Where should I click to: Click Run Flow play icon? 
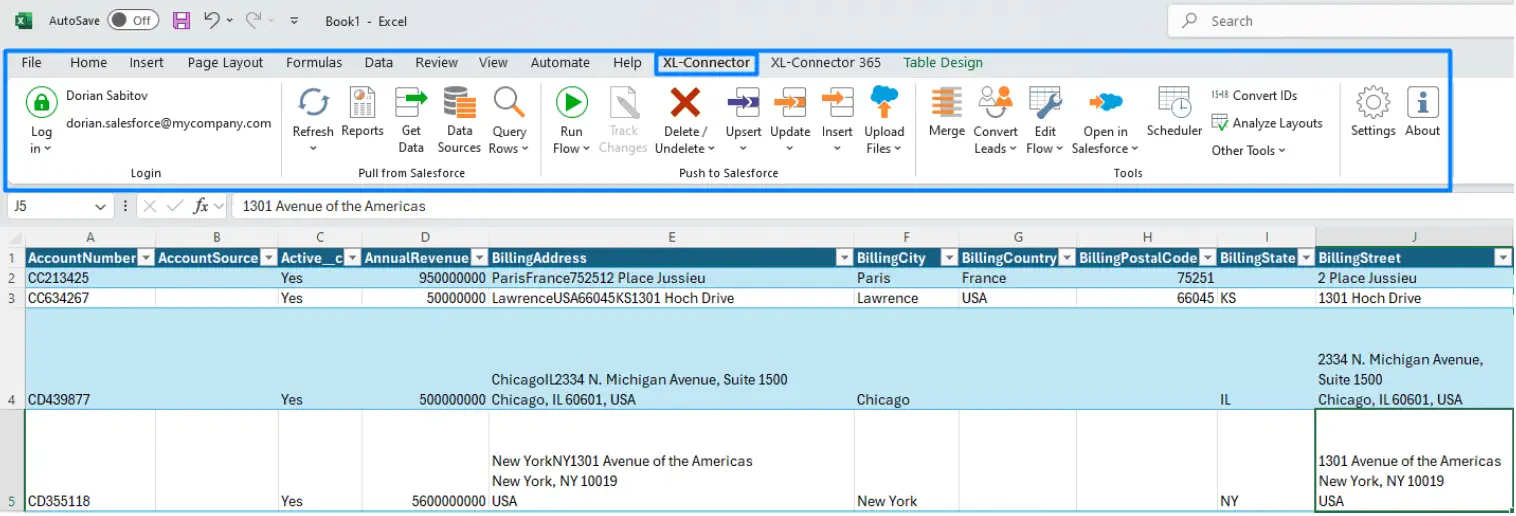(x=571, y=103)
